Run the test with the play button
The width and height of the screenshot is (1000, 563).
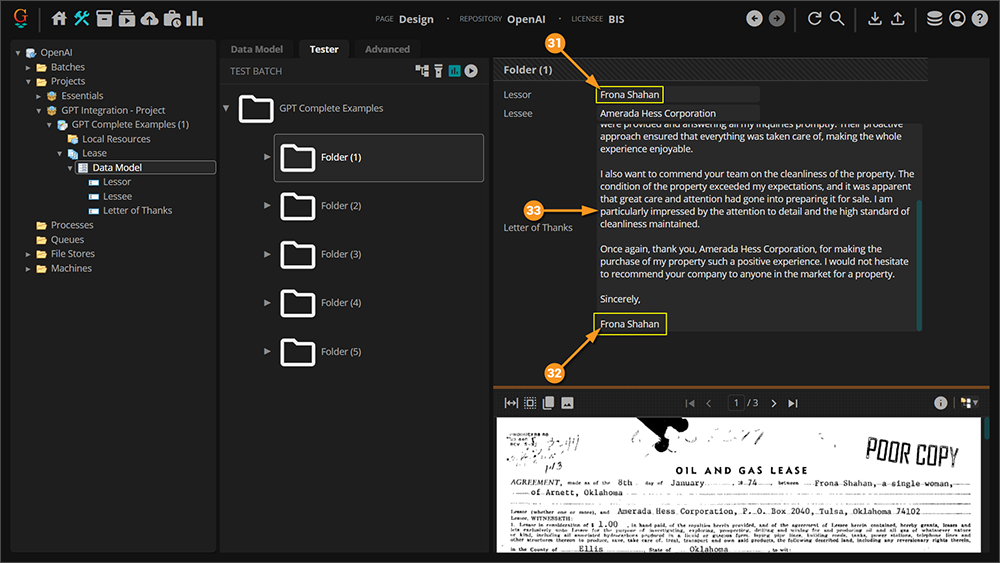click(471, 71)
